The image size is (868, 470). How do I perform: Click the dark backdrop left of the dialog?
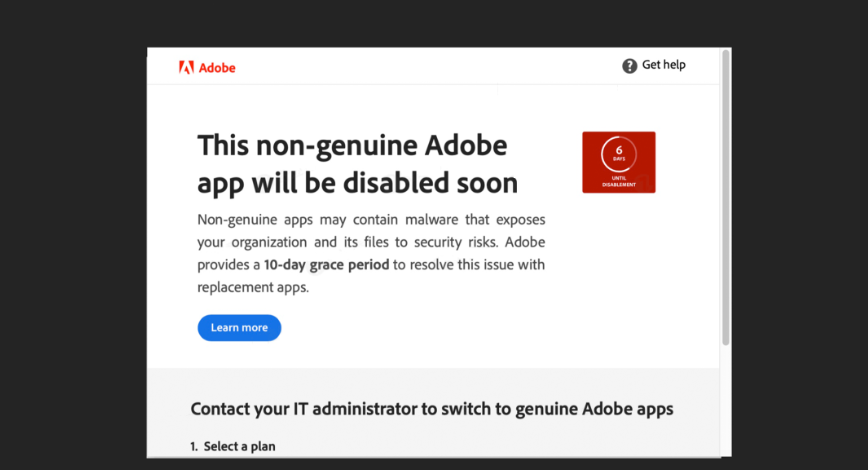pyautogui.click(x=72, y=250)
